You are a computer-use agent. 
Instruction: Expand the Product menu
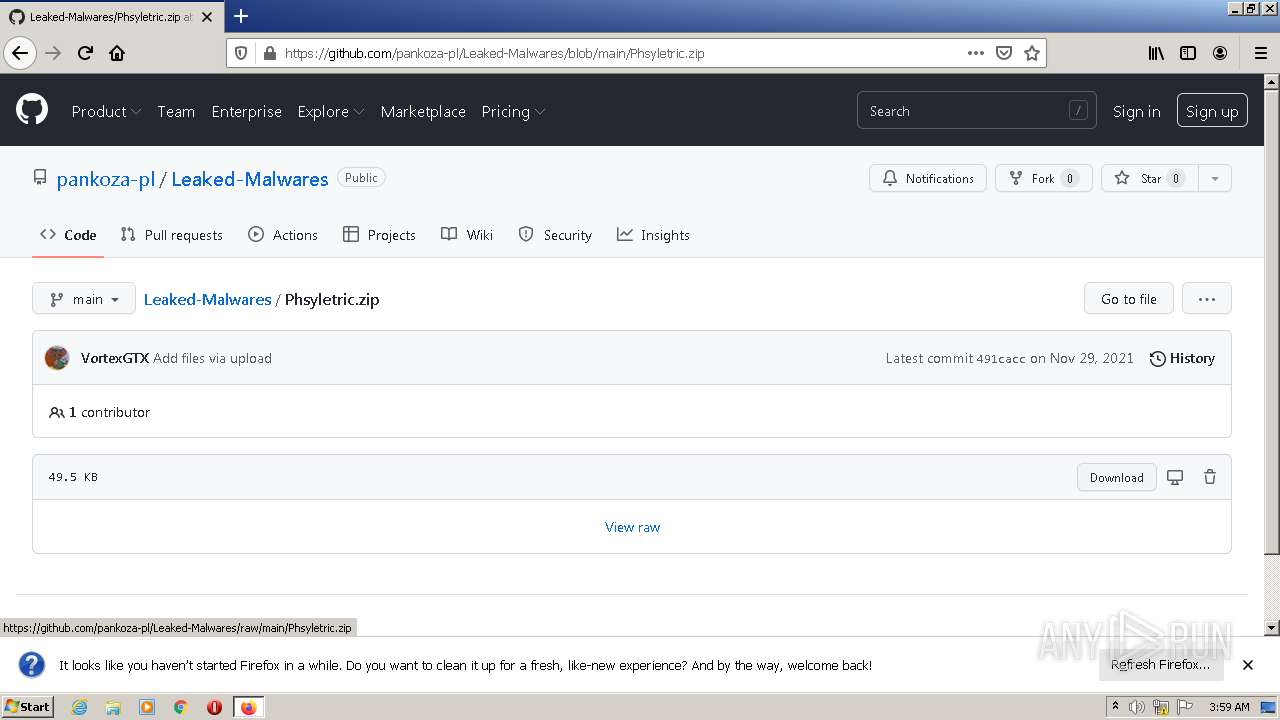point(106,111)
